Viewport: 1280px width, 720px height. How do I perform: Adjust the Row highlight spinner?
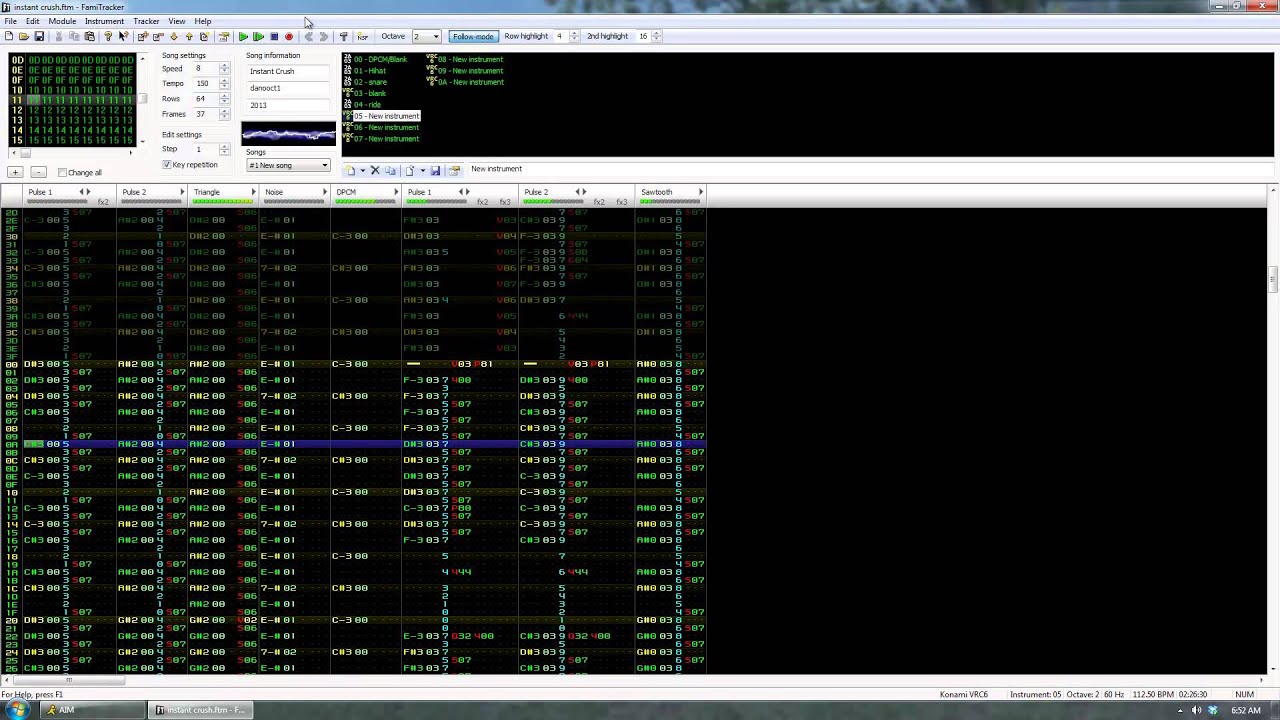coord(573,36)
